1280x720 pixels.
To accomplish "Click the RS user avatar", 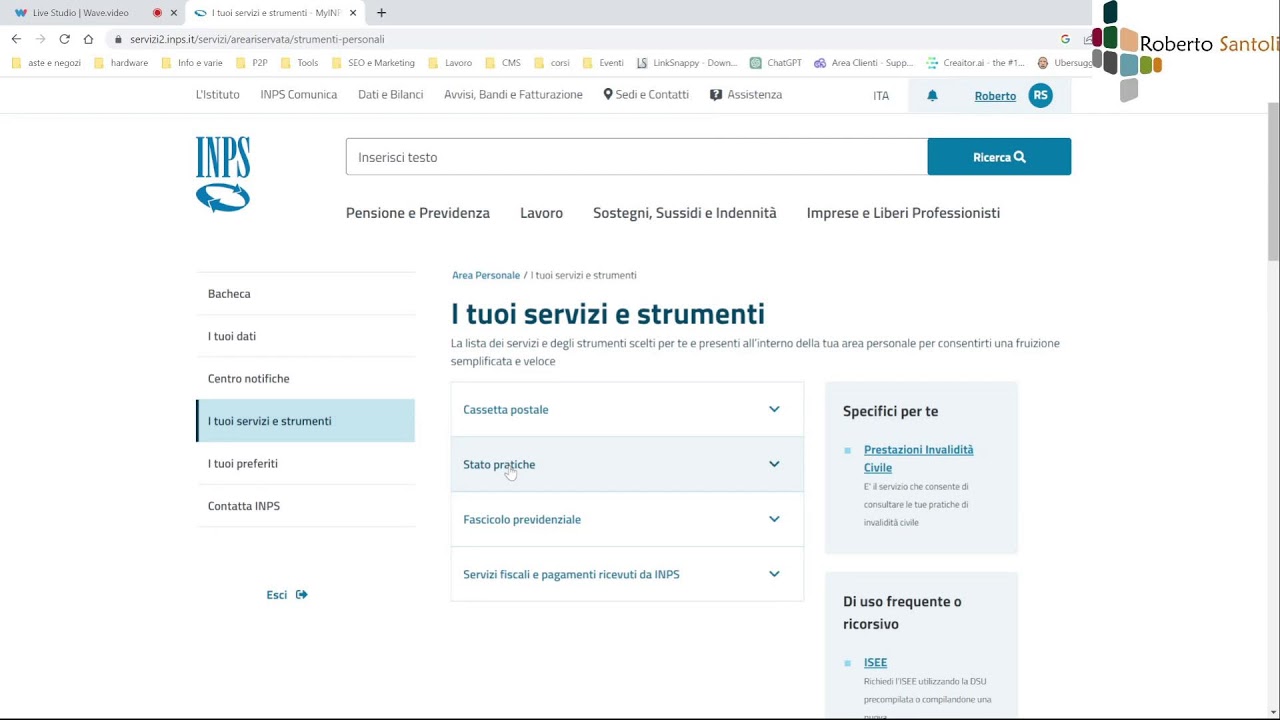I will click(x=1040, y=95).
